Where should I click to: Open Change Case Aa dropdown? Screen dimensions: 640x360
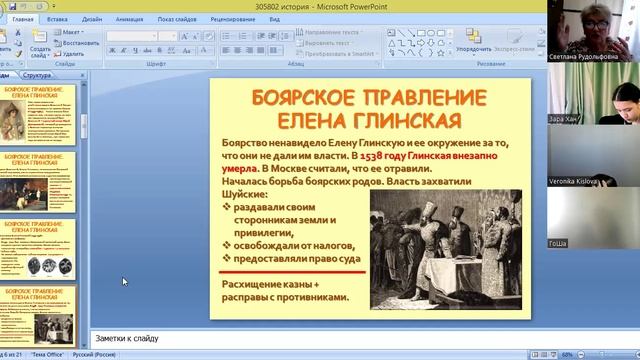(x=187, y=51)
